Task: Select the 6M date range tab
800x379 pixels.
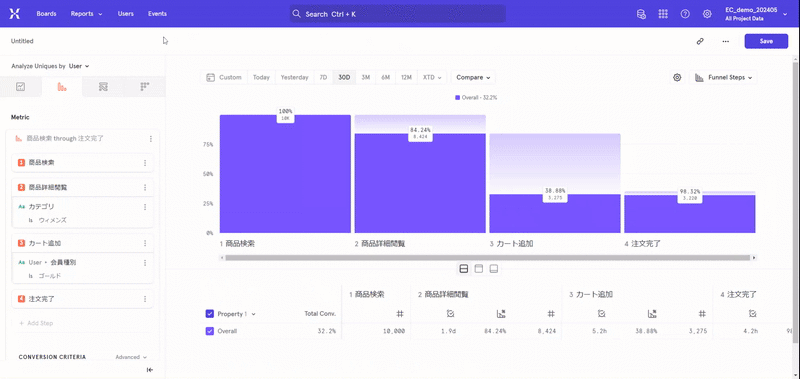Action: 386,78
